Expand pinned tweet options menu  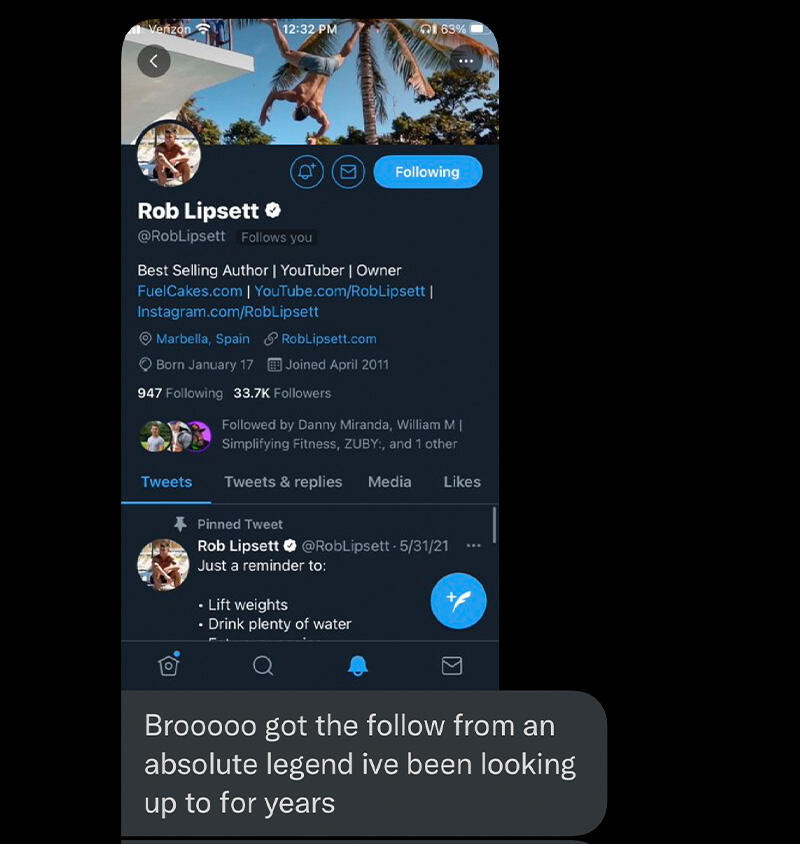click(474, 546)
